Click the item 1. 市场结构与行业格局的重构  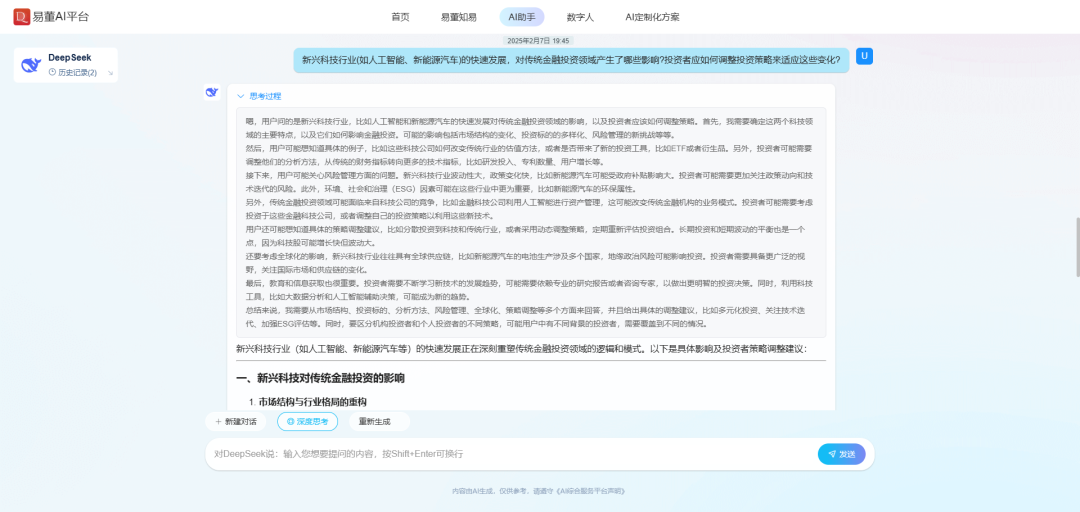click(307, 402)
